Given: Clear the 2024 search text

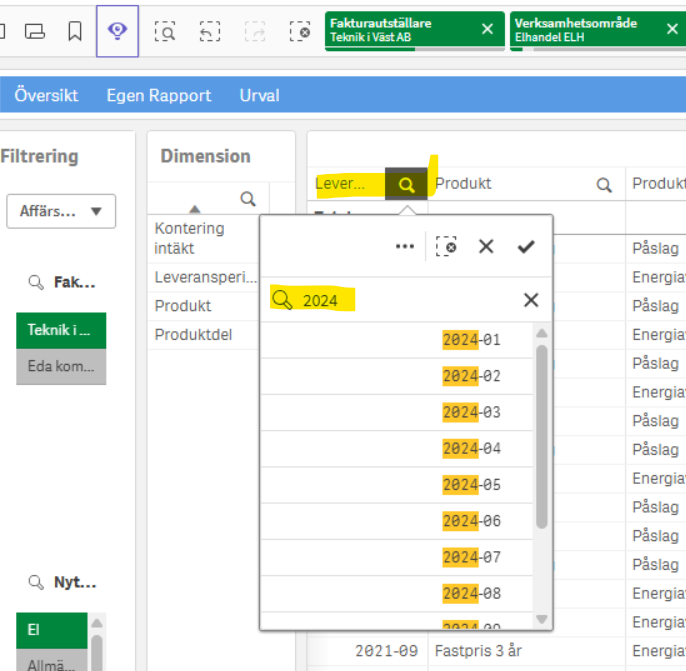Looking at the screenshot, I should click(x=531, y=300).
